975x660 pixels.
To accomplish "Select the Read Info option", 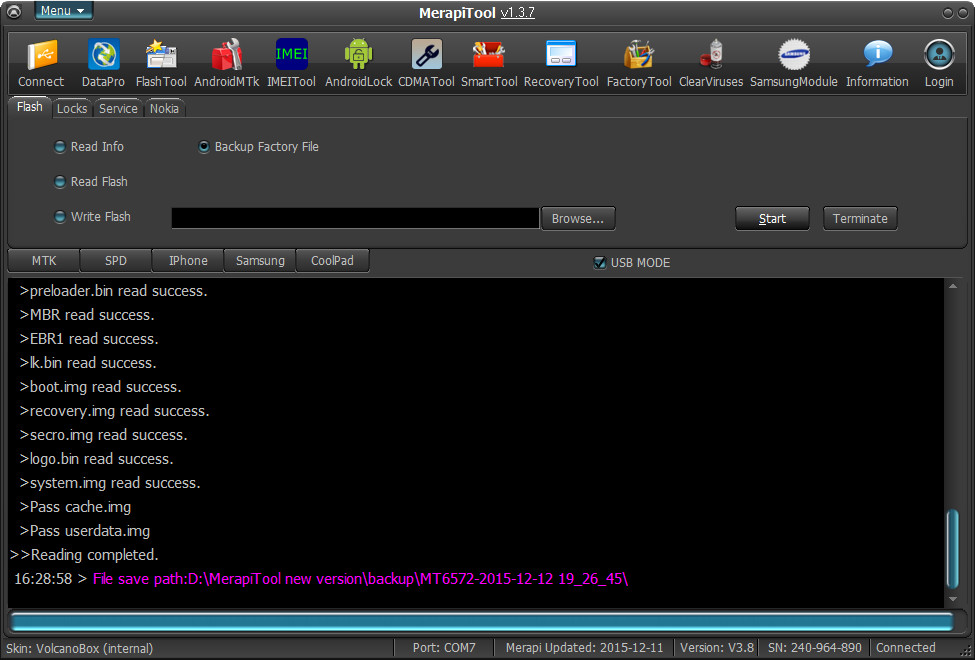I will coord(89,147).
